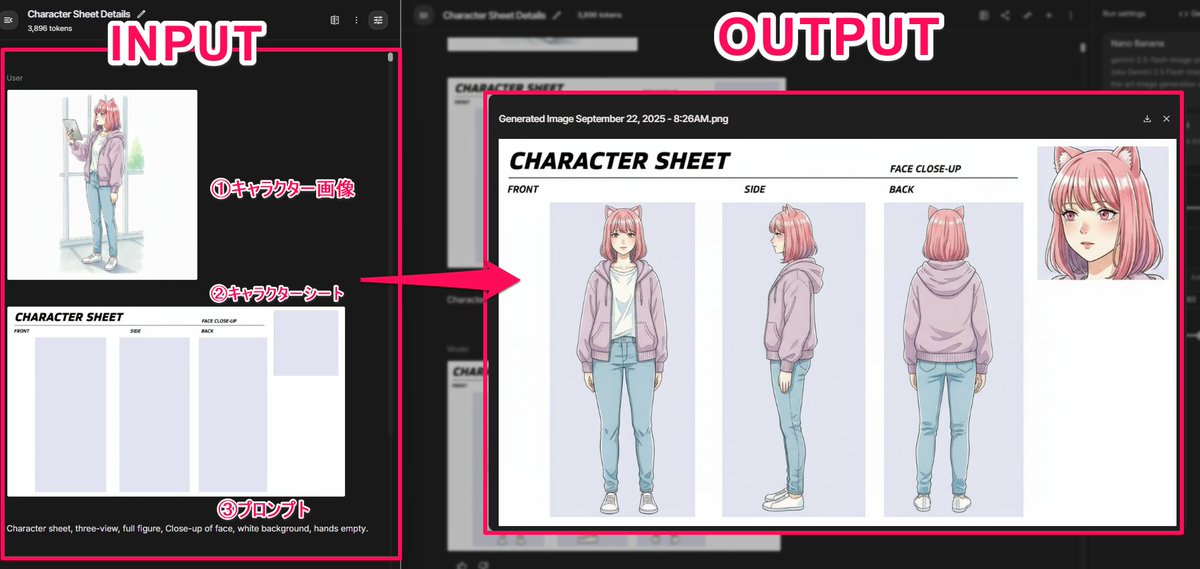Viewport: 1200px width, 569px height.
Task: Click the 'User' role label in the INPUT window
Action: coord(15,77)
